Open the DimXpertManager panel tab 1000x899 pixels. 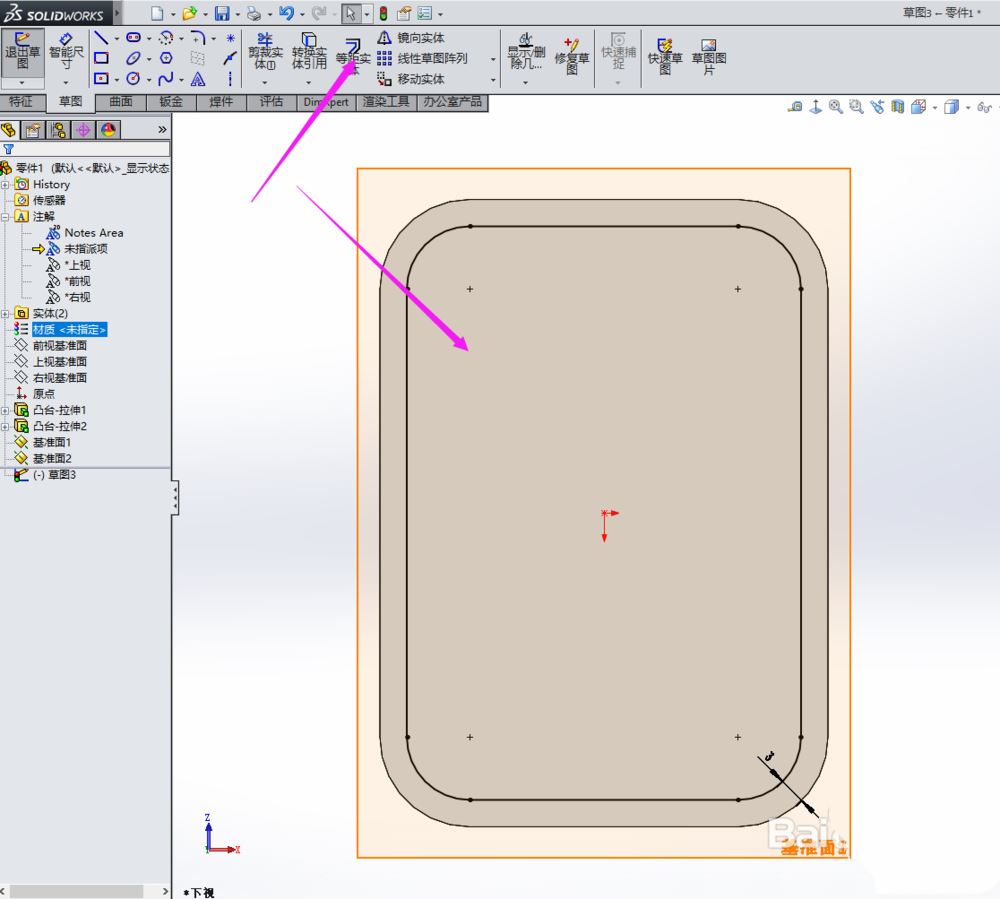coord(84,130)
